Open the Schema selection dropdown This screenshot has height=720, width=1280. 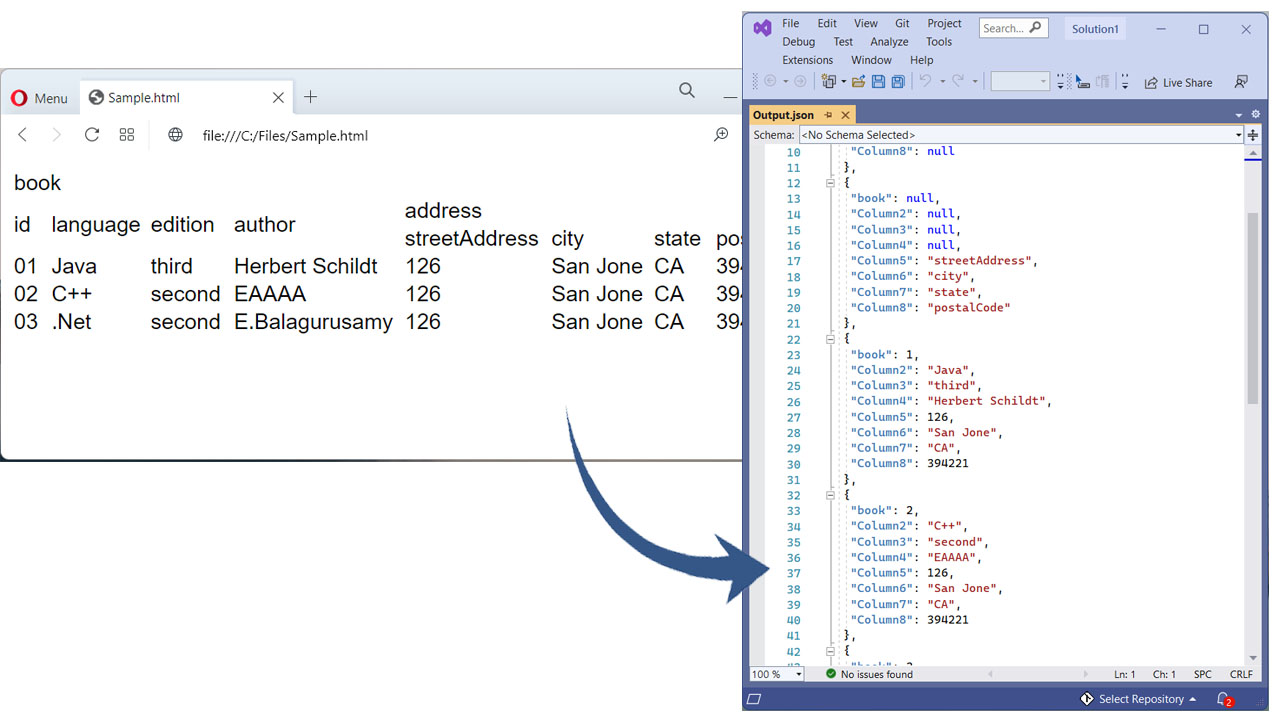[x=1238, y=134]
